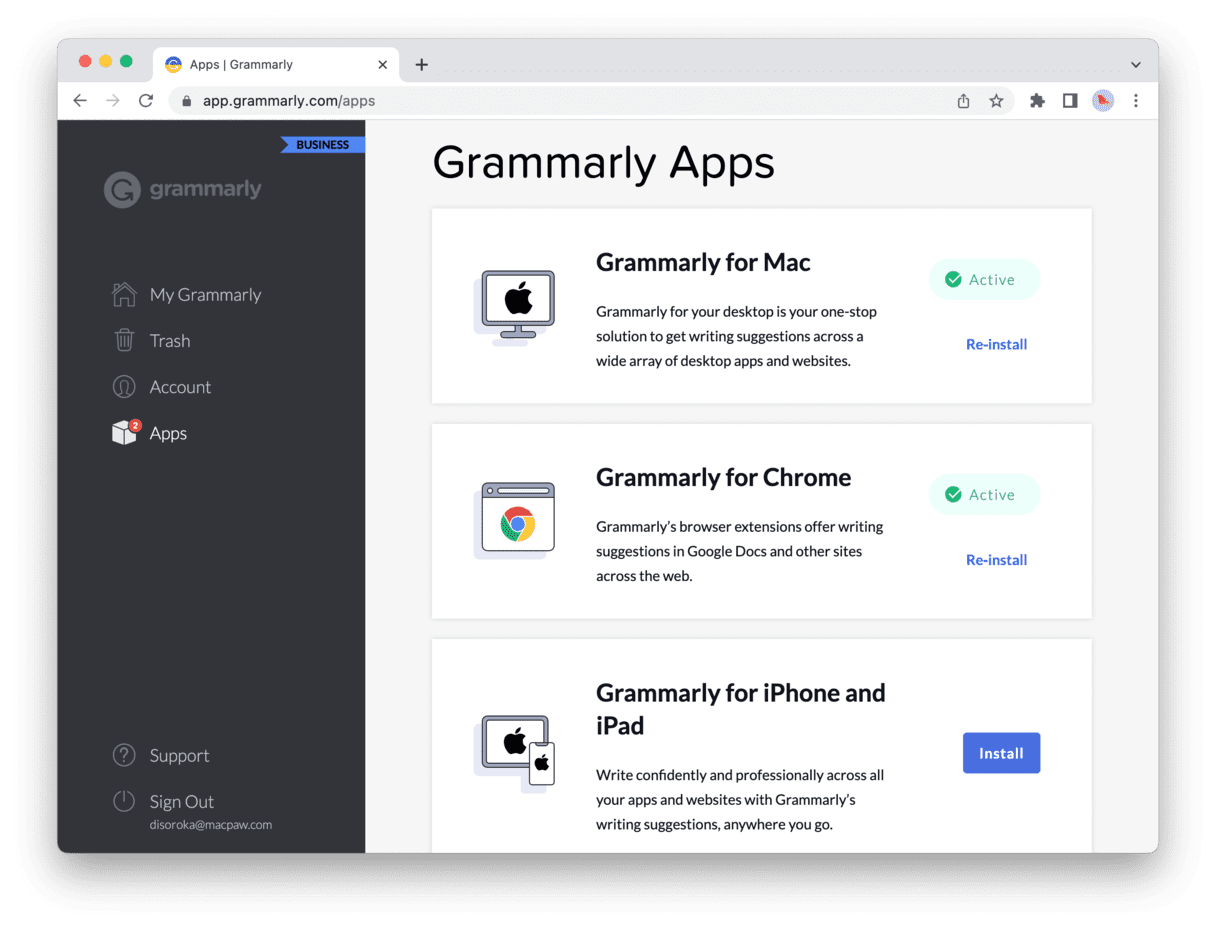The height and width of the screenshot is (929, 1216).
Task: Click the Support question mark icon
Action: (124, 755)
